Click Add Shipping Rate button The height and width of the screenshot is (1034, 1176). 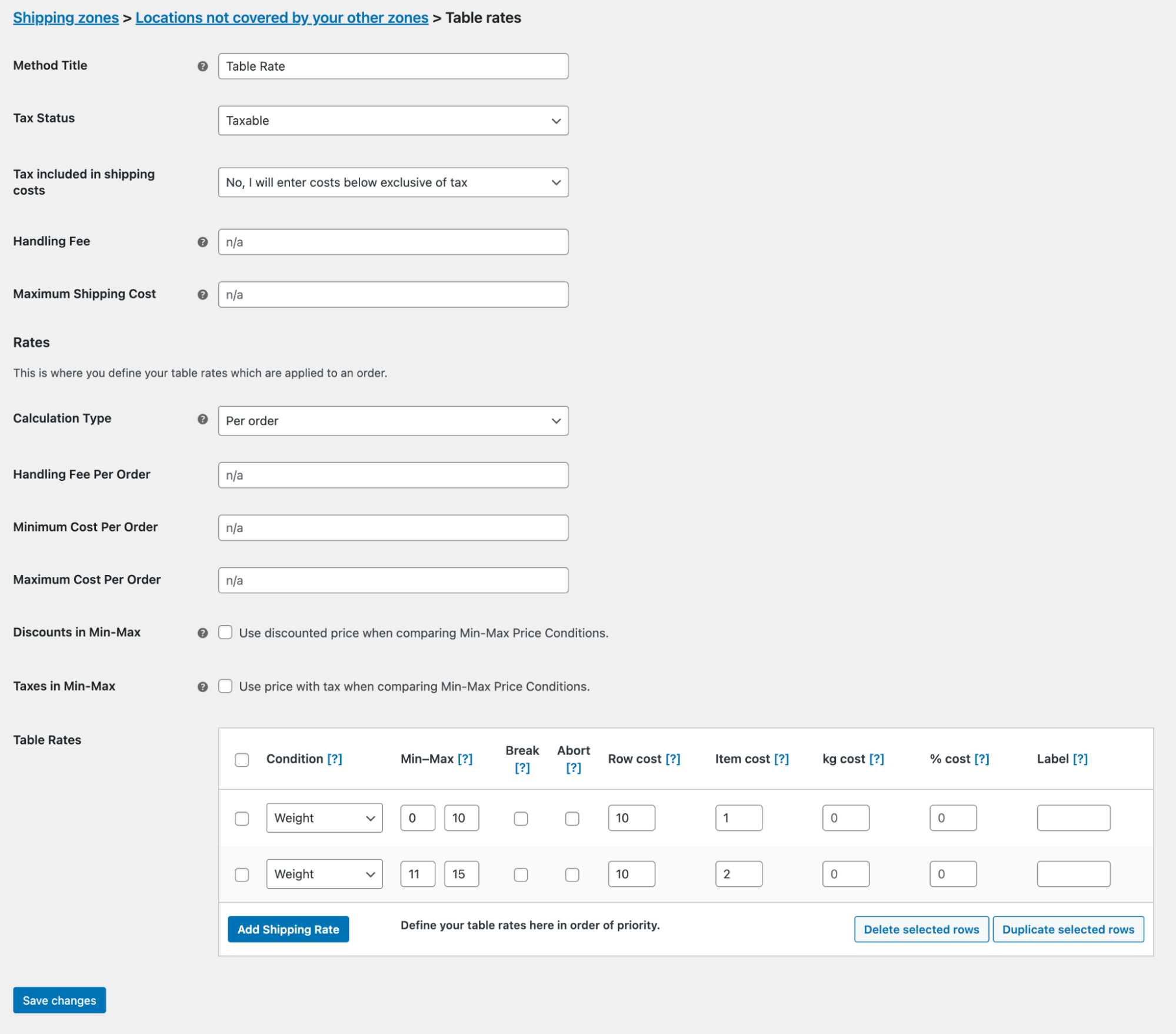[288, 929]
